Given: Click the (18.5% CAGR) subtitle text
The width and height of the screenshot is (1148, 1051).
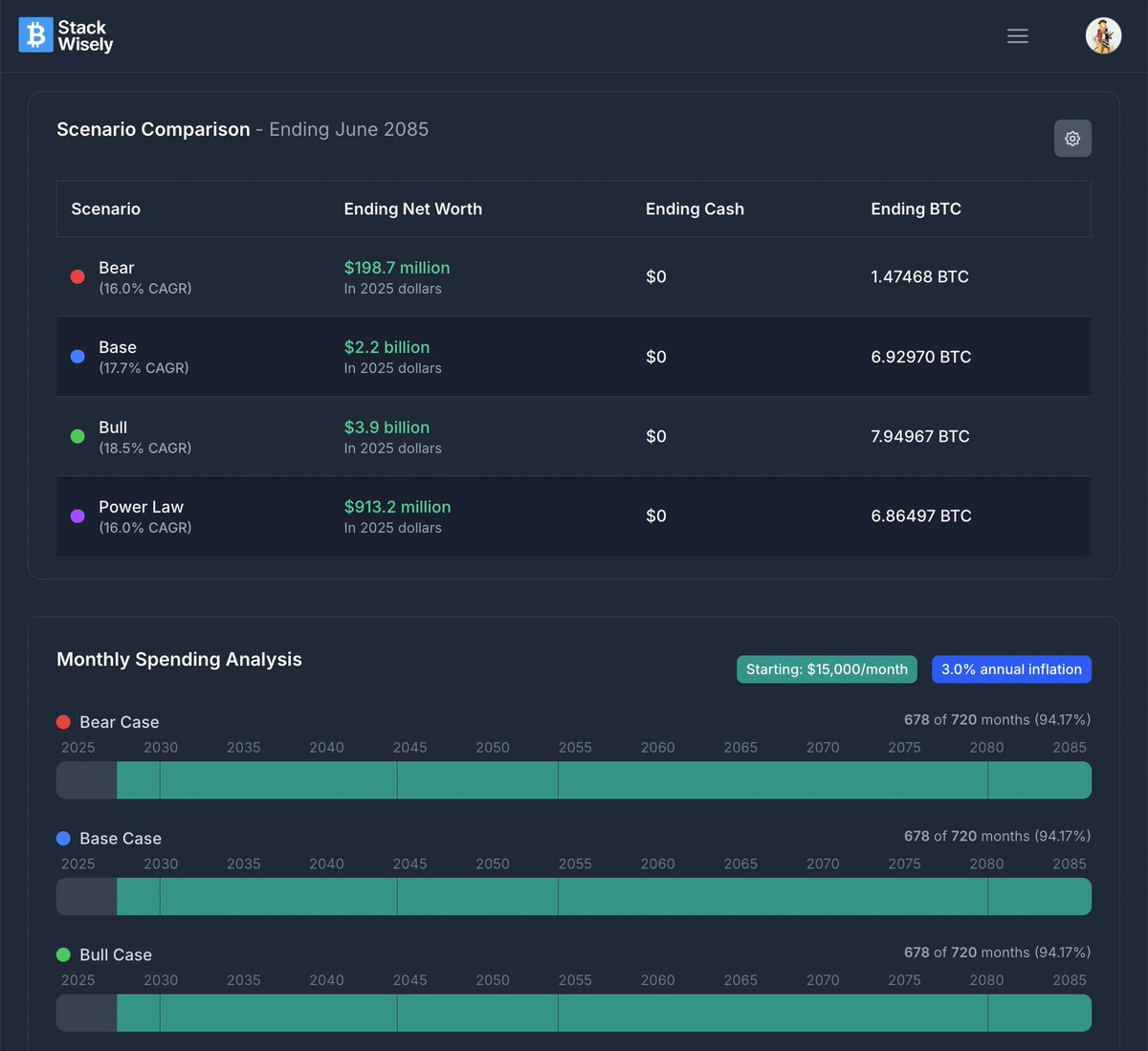Looking at the screenshot, I should tap(145, 449).
